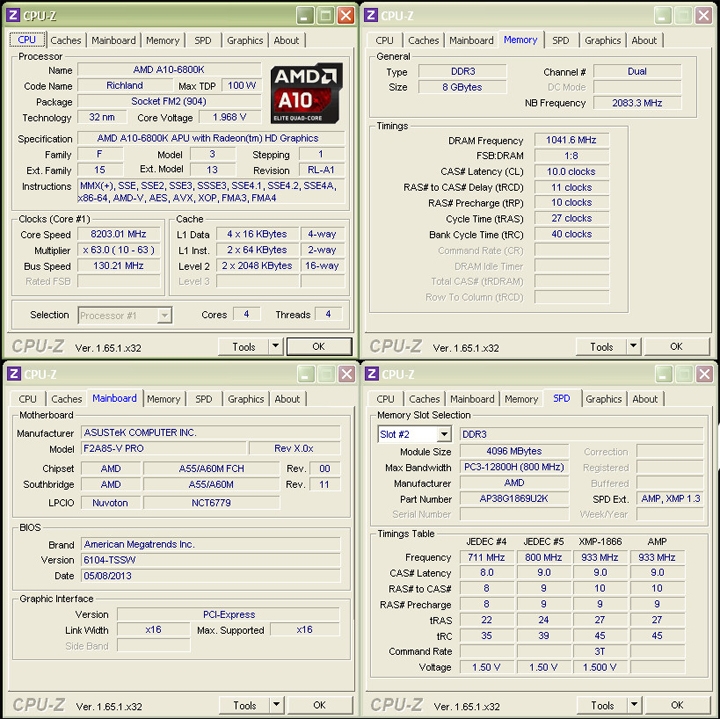Click Tools button in Mainboard window
The image size is (720, 719).
pyautogui.click(x=245, y=705)
